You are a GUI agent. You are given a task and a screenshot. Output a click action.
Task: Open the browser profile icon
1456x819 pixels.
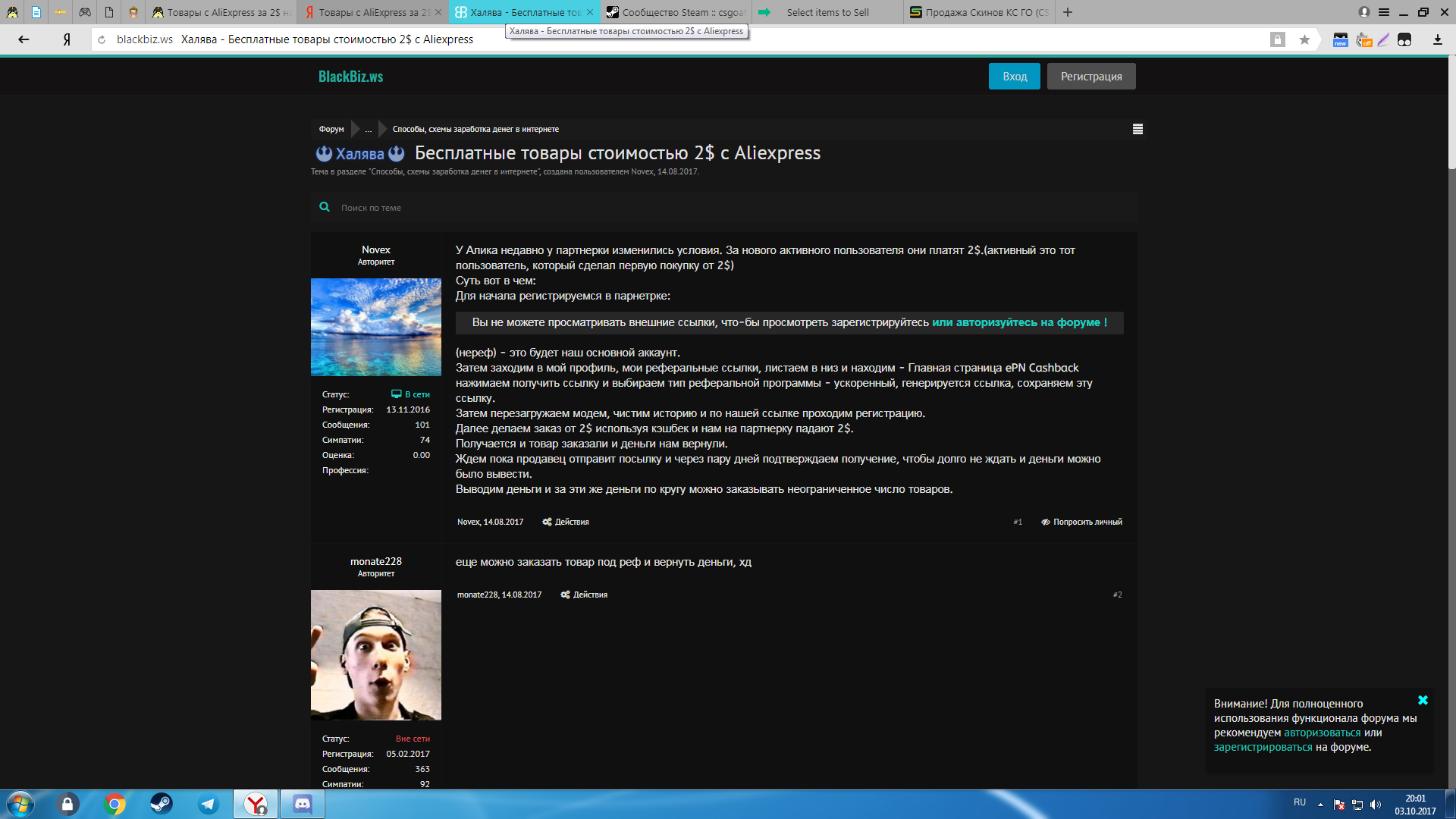click(x=1364, y=12)
